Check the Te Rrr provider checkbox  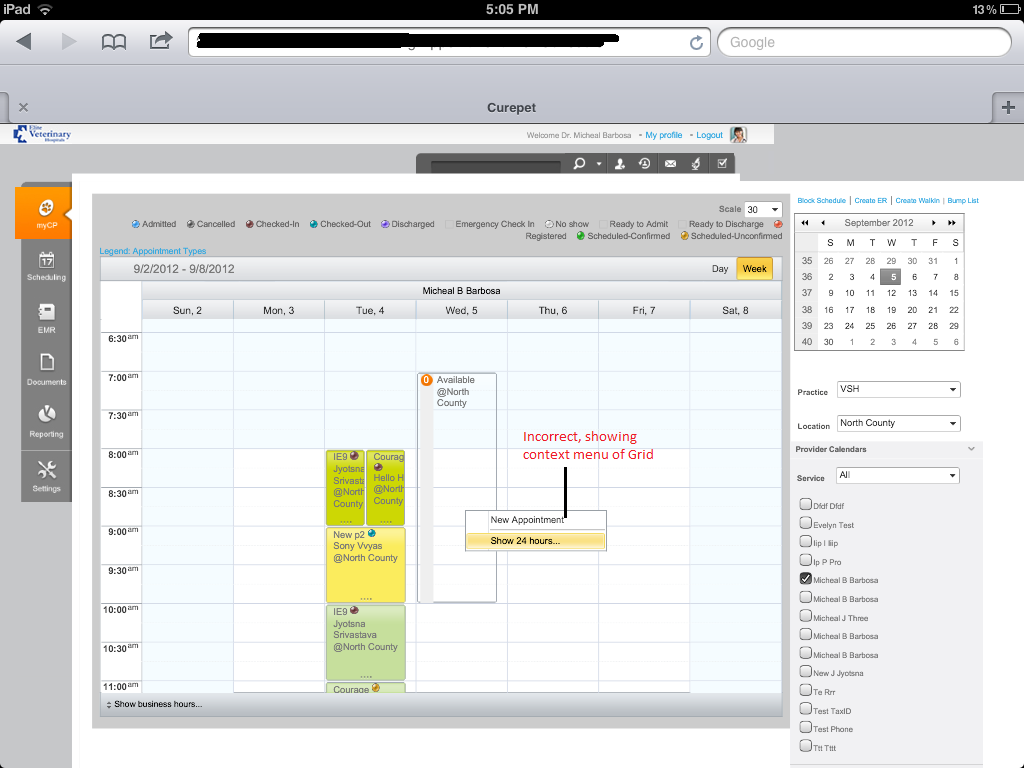pyautogui.click(x=805, y=690)
